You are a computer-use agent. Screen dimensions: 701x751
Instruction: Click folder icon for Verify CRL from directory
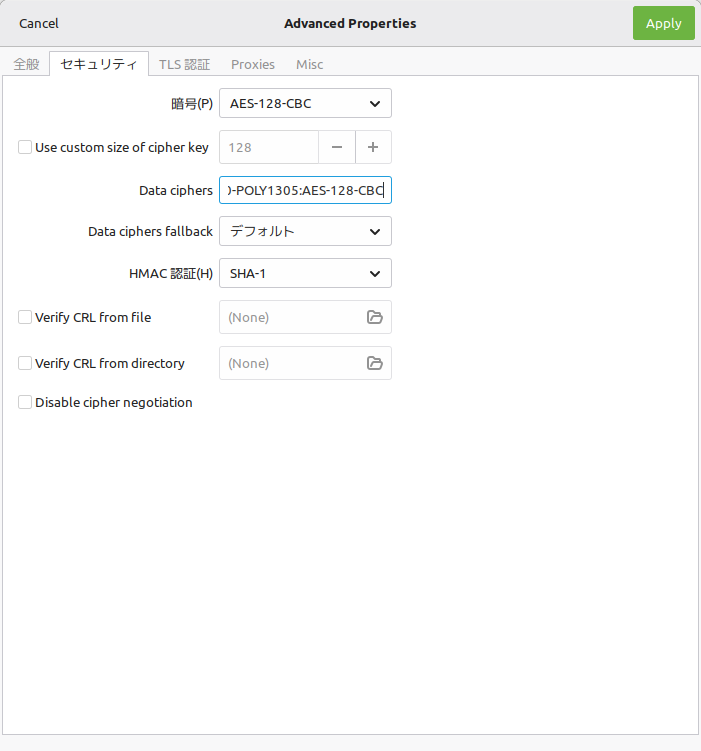(375, 363)
